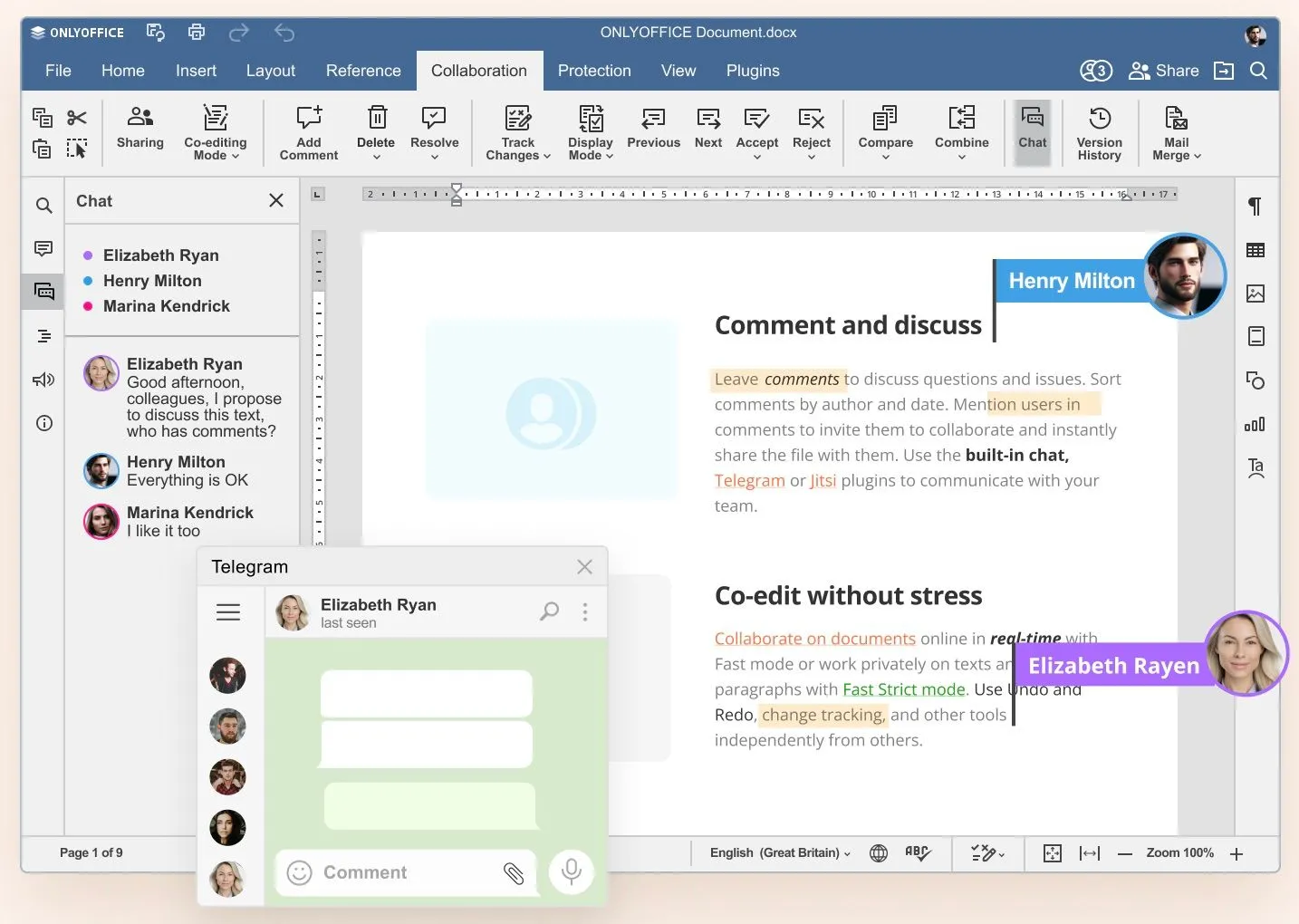Click the Redo arrow in title bar
This screenshot has width=1299, height=924.
(239, 34)
